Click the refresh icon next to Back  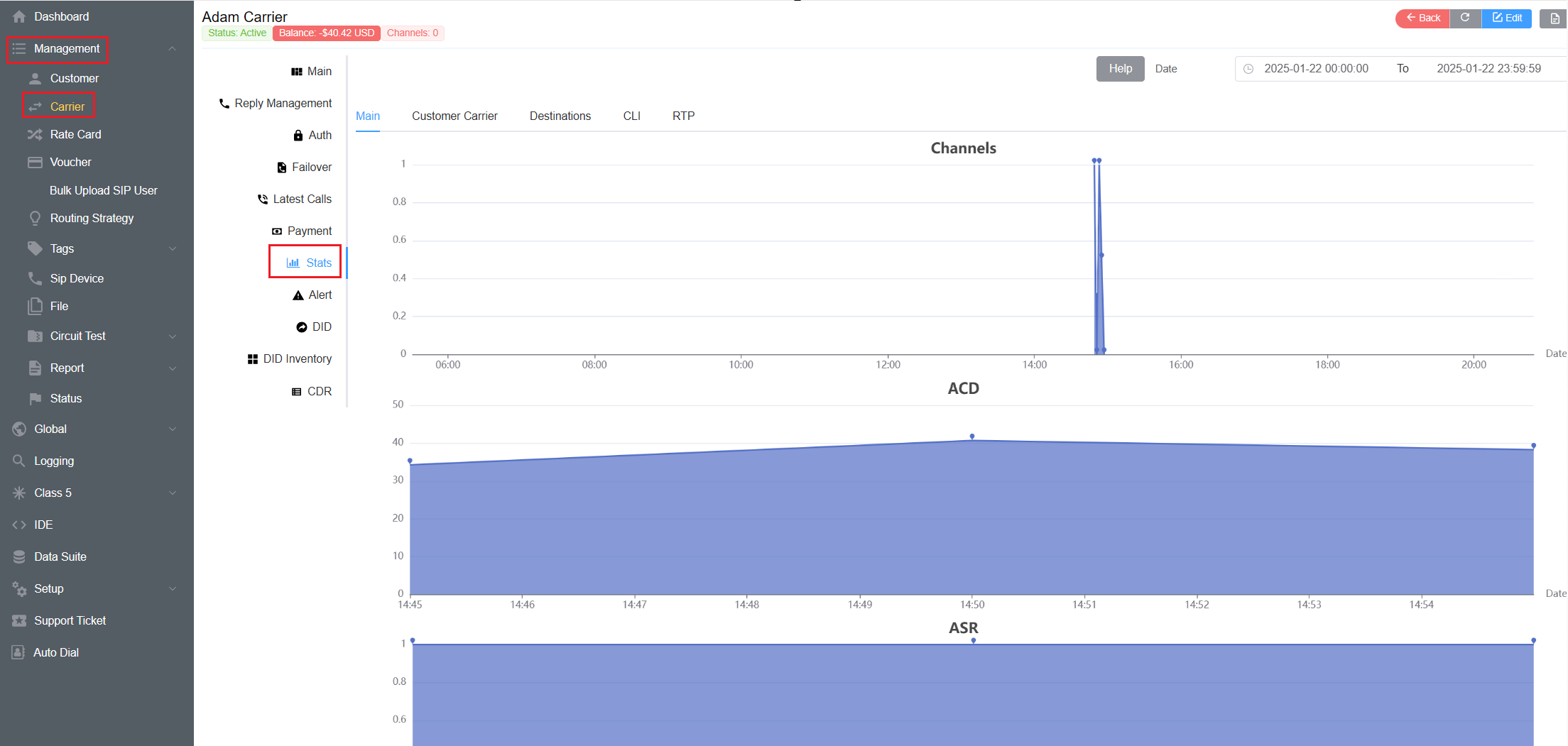coord(1464,18)
